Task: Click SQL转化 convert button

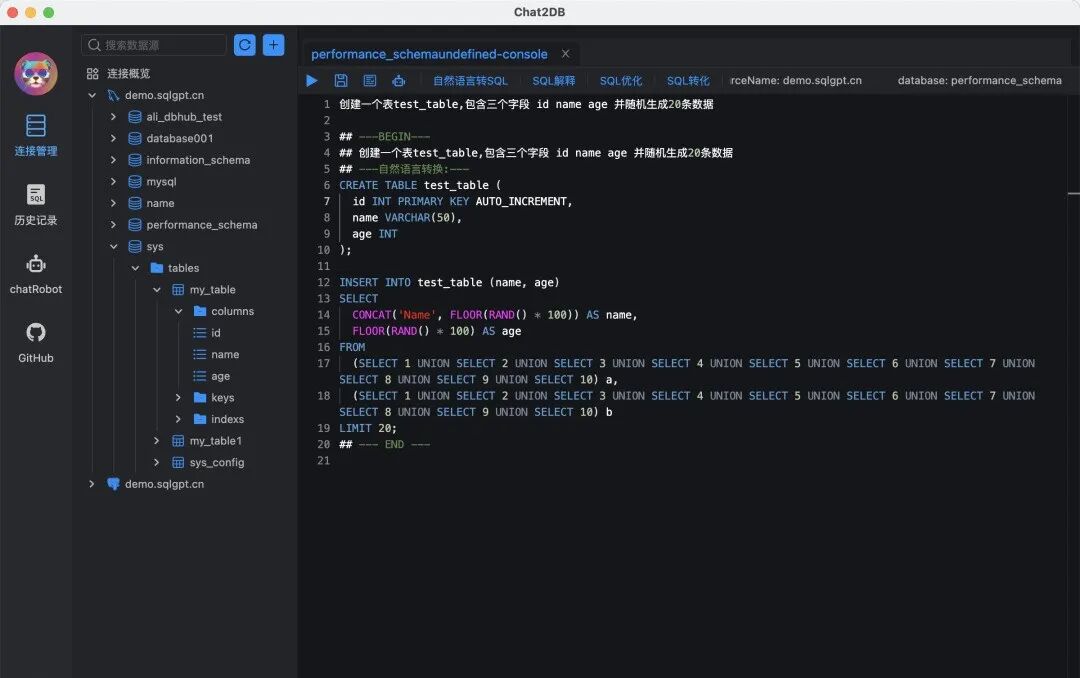Action: pyautogui.click(x=688, y=81)
